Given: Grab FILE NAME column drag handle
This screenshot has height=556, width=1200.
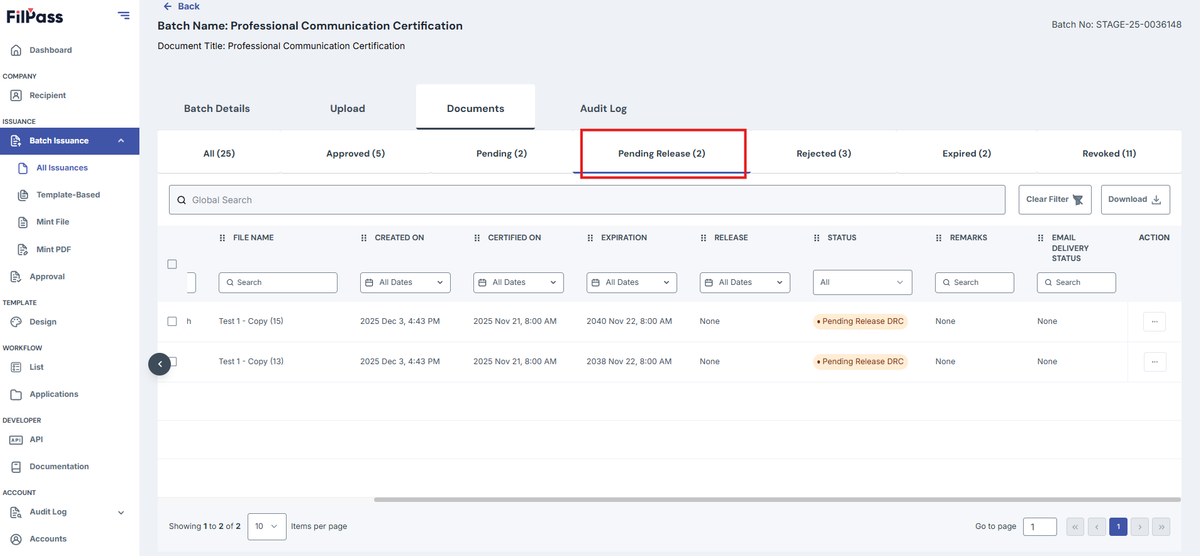Looking at the screenshot, I should pos(222,238).
